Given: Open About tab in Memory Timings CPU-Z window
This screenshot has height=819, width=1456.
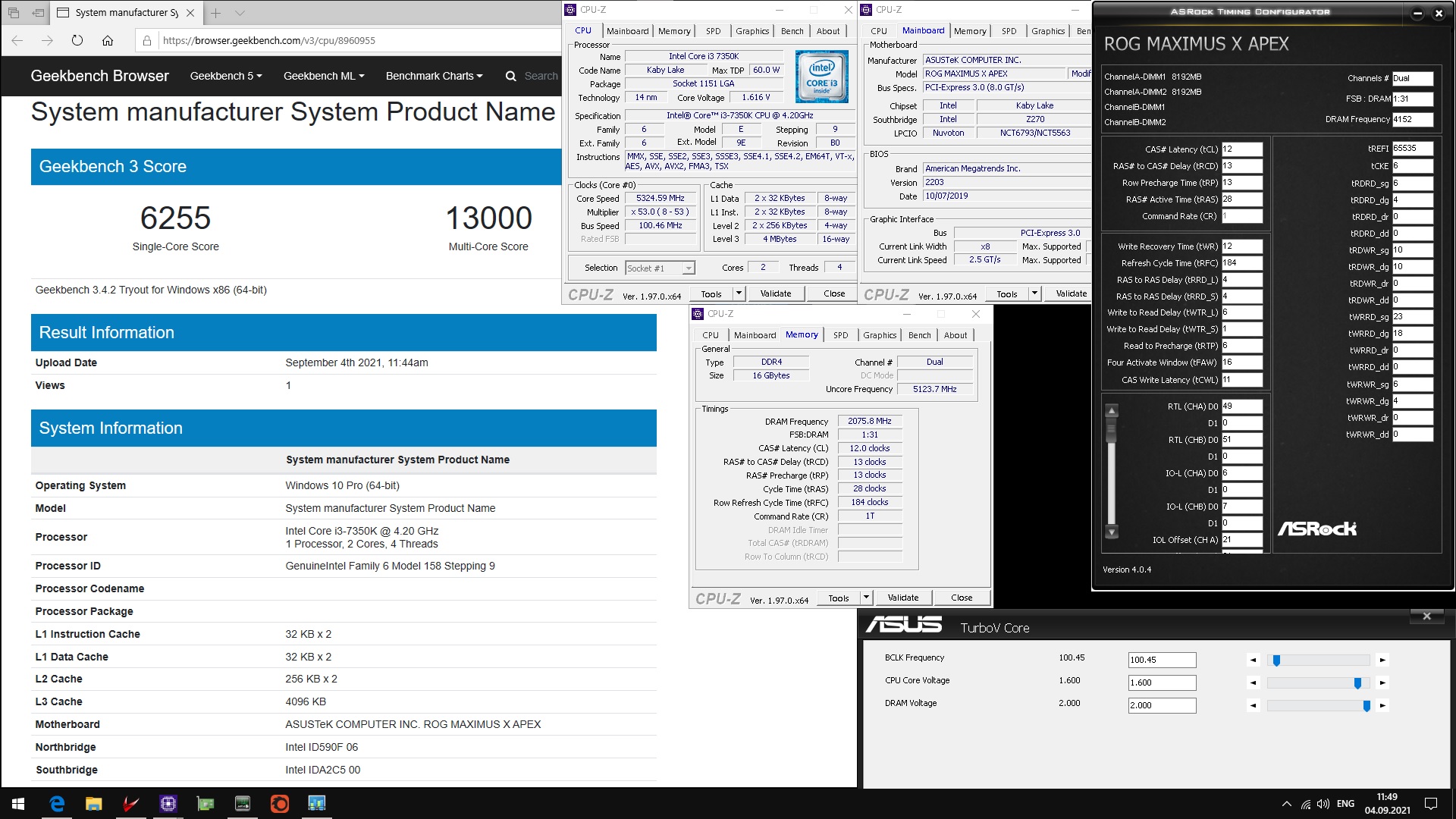Looking at the screenshot, I should [x=955, y=335].
